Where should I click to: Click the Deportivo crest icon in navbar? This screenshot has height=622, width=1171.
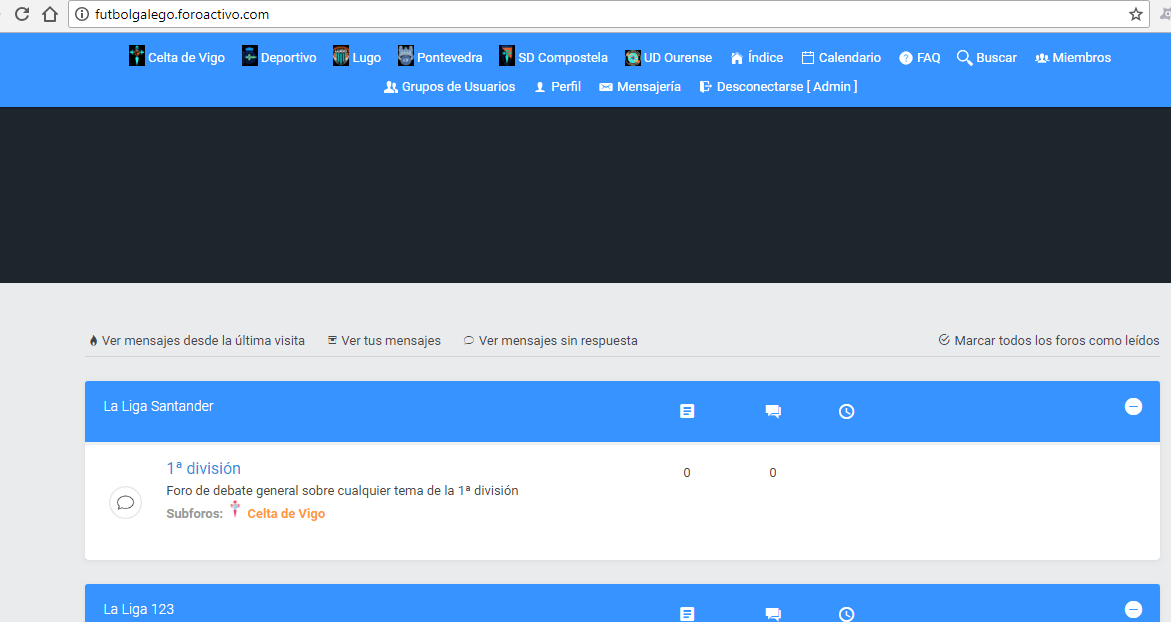click(x=249, y=55)
